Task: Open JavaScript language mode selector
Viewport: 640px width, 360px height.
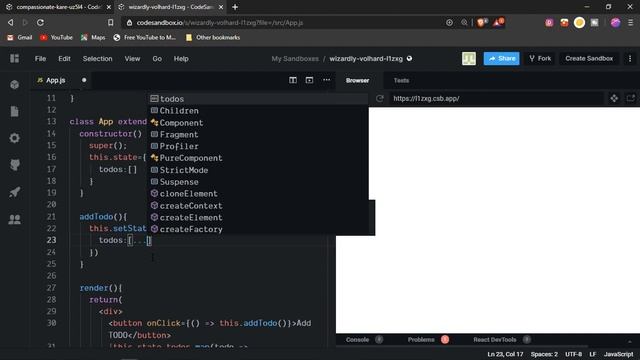Action: click(x=618, y=354)
